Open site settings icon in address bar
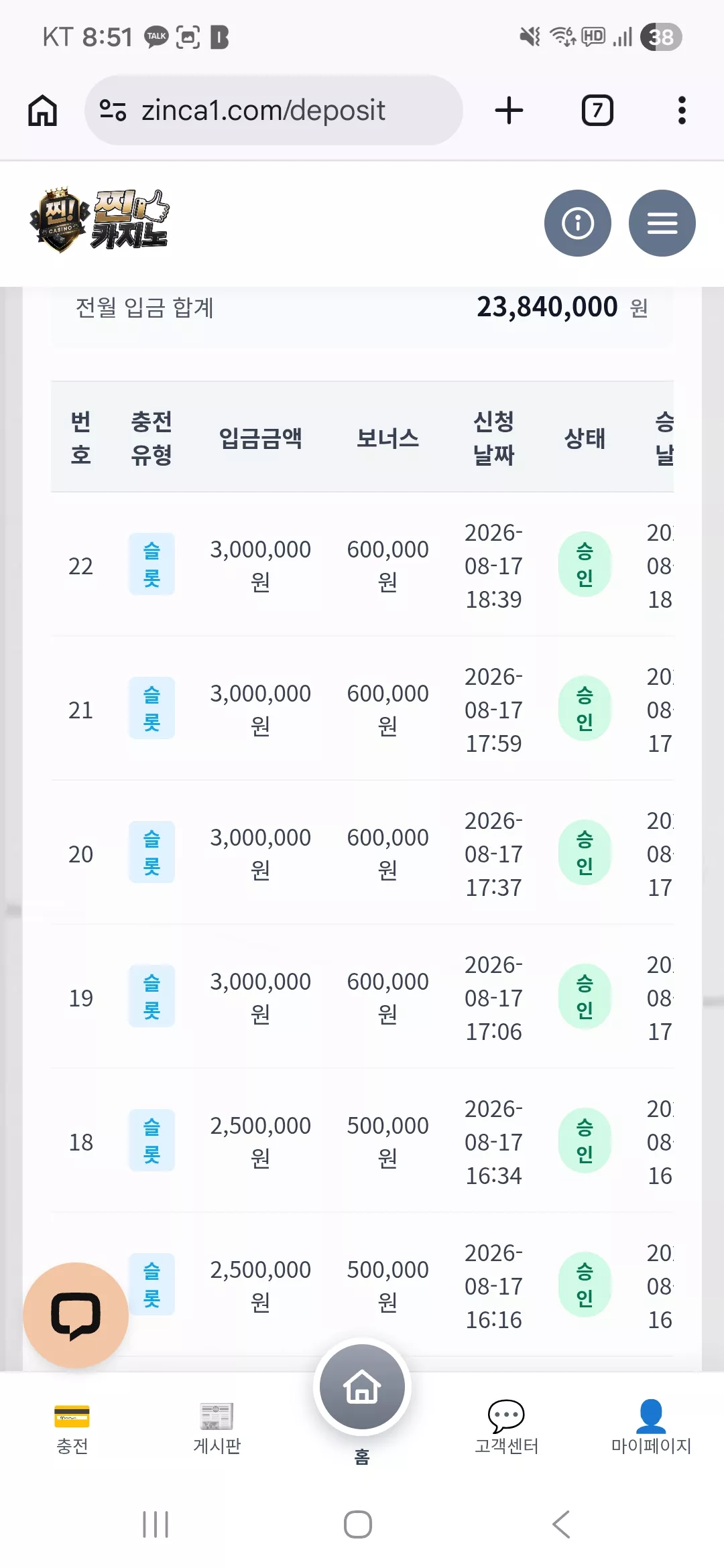Screen dimensions: 724x1568 113,110
